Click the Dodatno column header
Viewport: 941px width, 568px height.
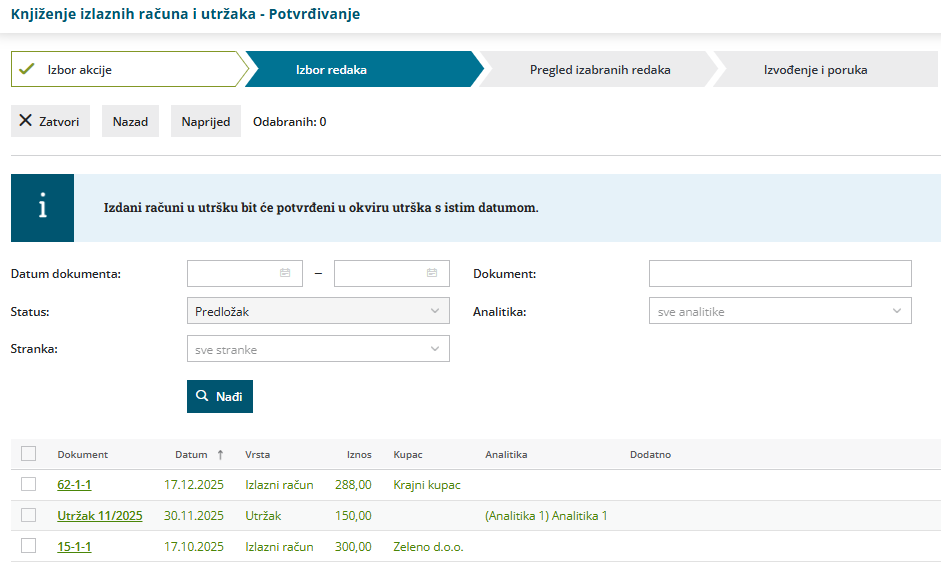point(651,455)
